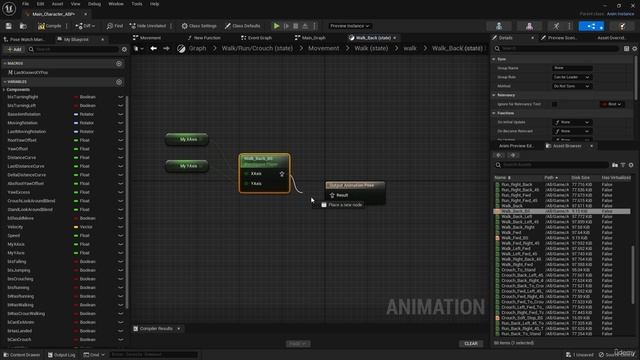
Task: Clear the compiler results
Action: point(471,344)
